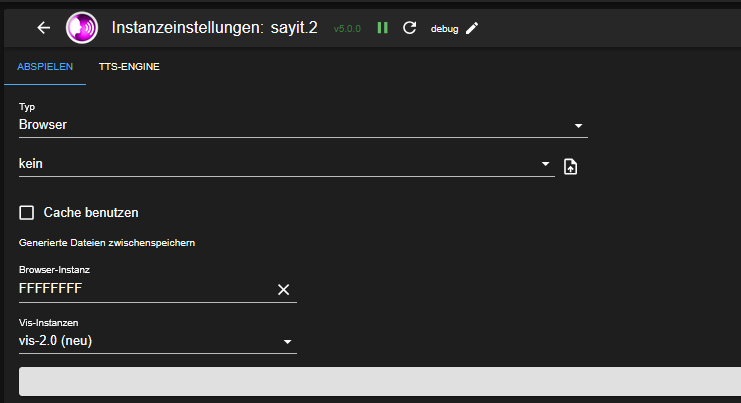The height and width of the screenshot is (403, 741).
Task: Switch to the ABSPIELEN tab
Action: 44,67
